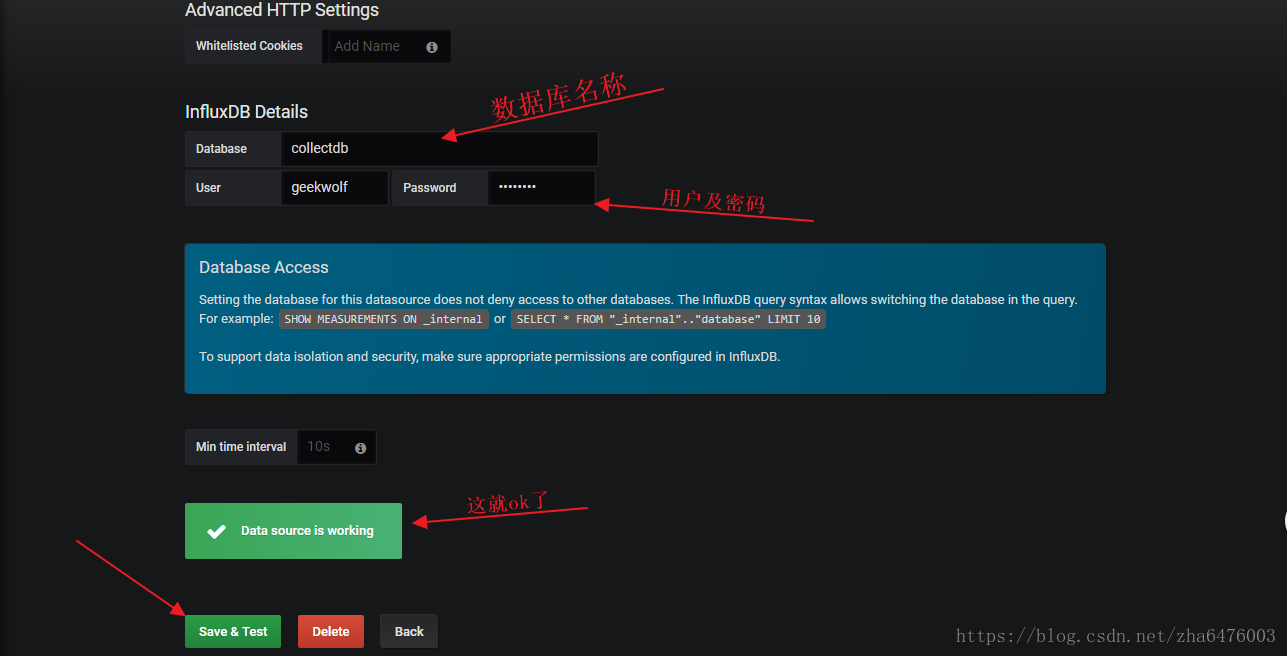Click the 'Data source is working' message
This screenshot has width=1287, height=656.
[x=293, y=531]
